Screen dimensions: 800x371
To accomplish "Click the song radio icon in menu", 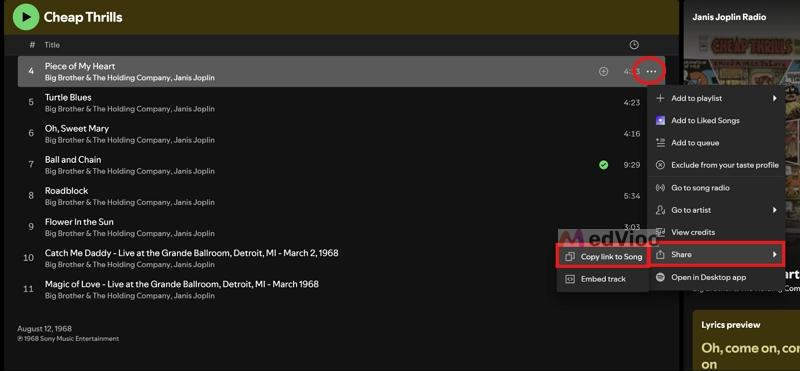I will pos(660,188).
